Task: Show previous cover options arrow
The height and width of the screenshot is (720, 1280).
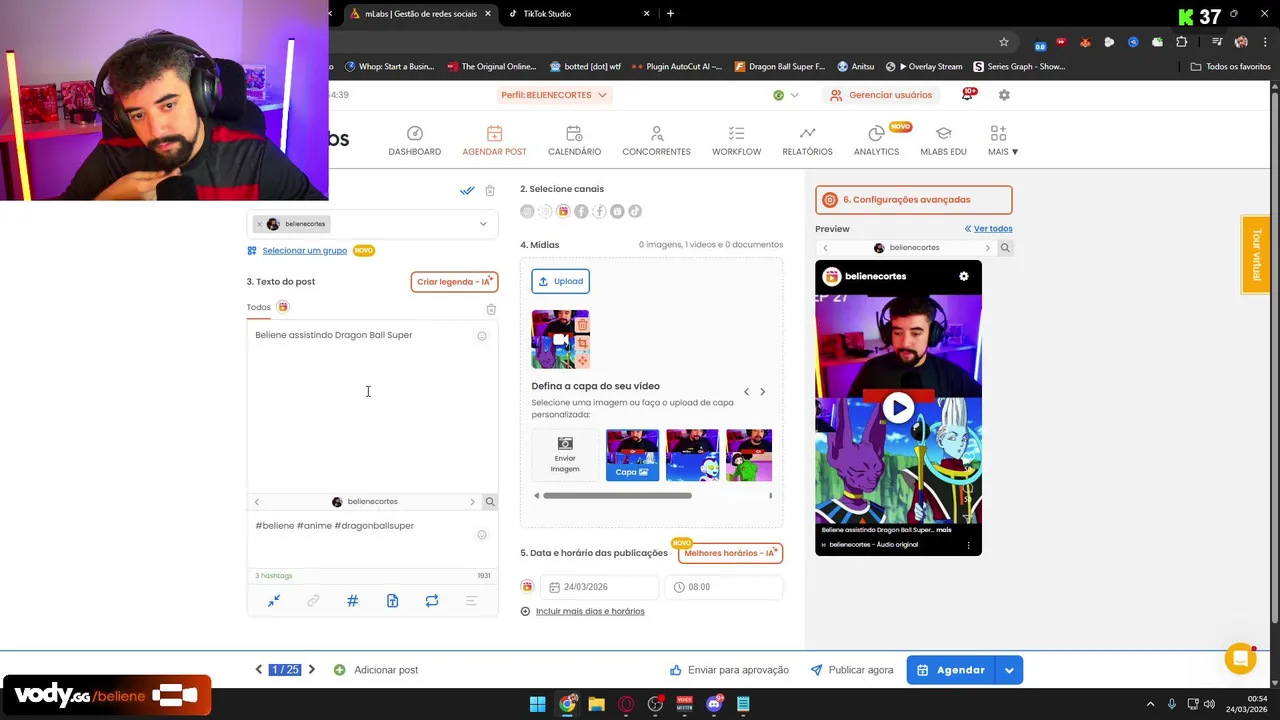Action: (746, 392)
